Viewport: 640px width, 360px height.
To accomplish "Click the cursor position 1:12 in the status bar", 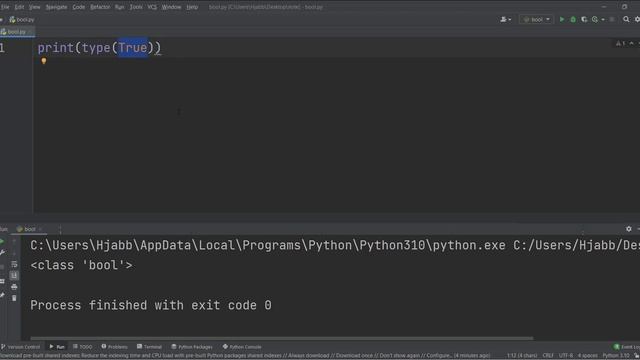I will coord(522,356).
